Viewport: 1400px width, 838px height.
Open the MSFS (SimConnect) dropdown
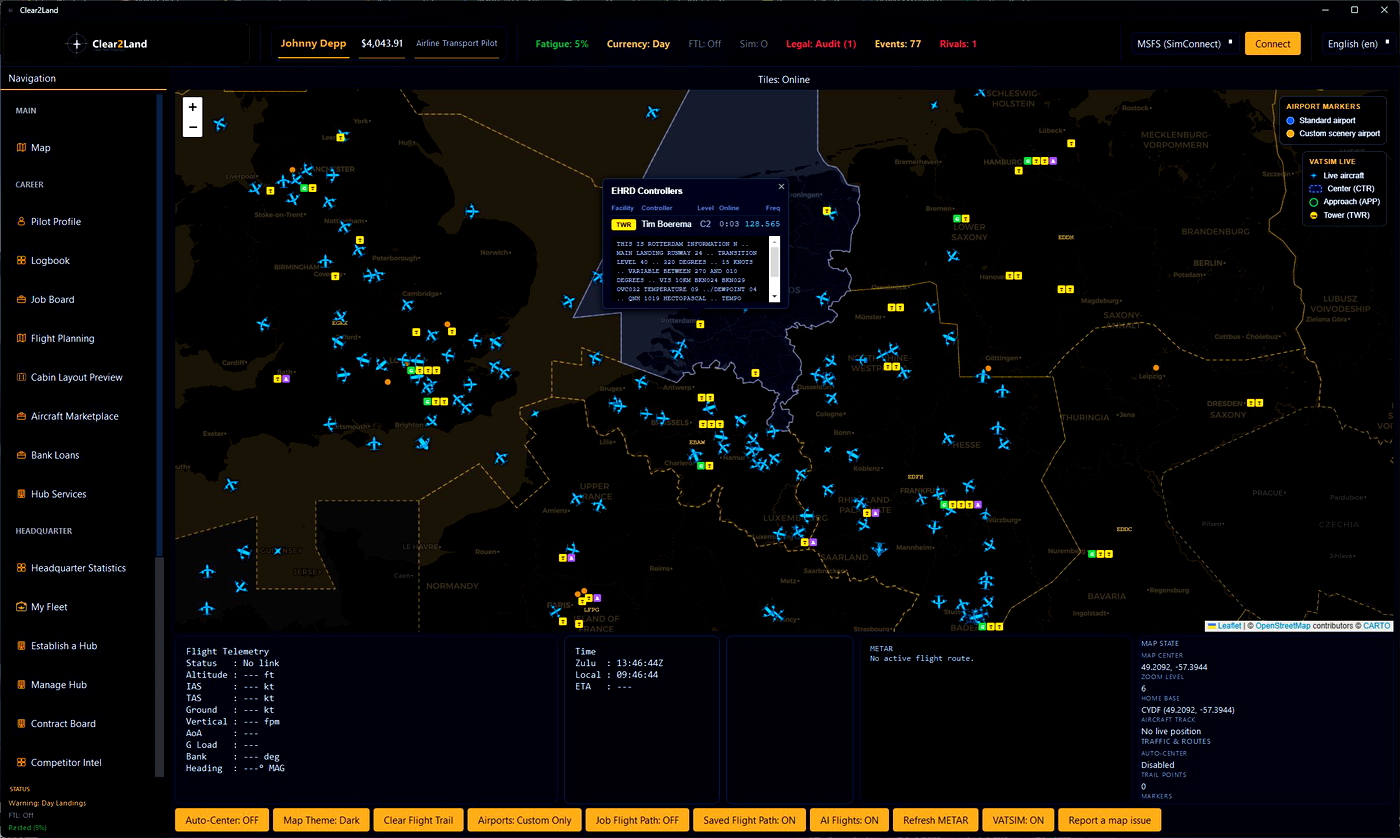(x=1184, y=44)
